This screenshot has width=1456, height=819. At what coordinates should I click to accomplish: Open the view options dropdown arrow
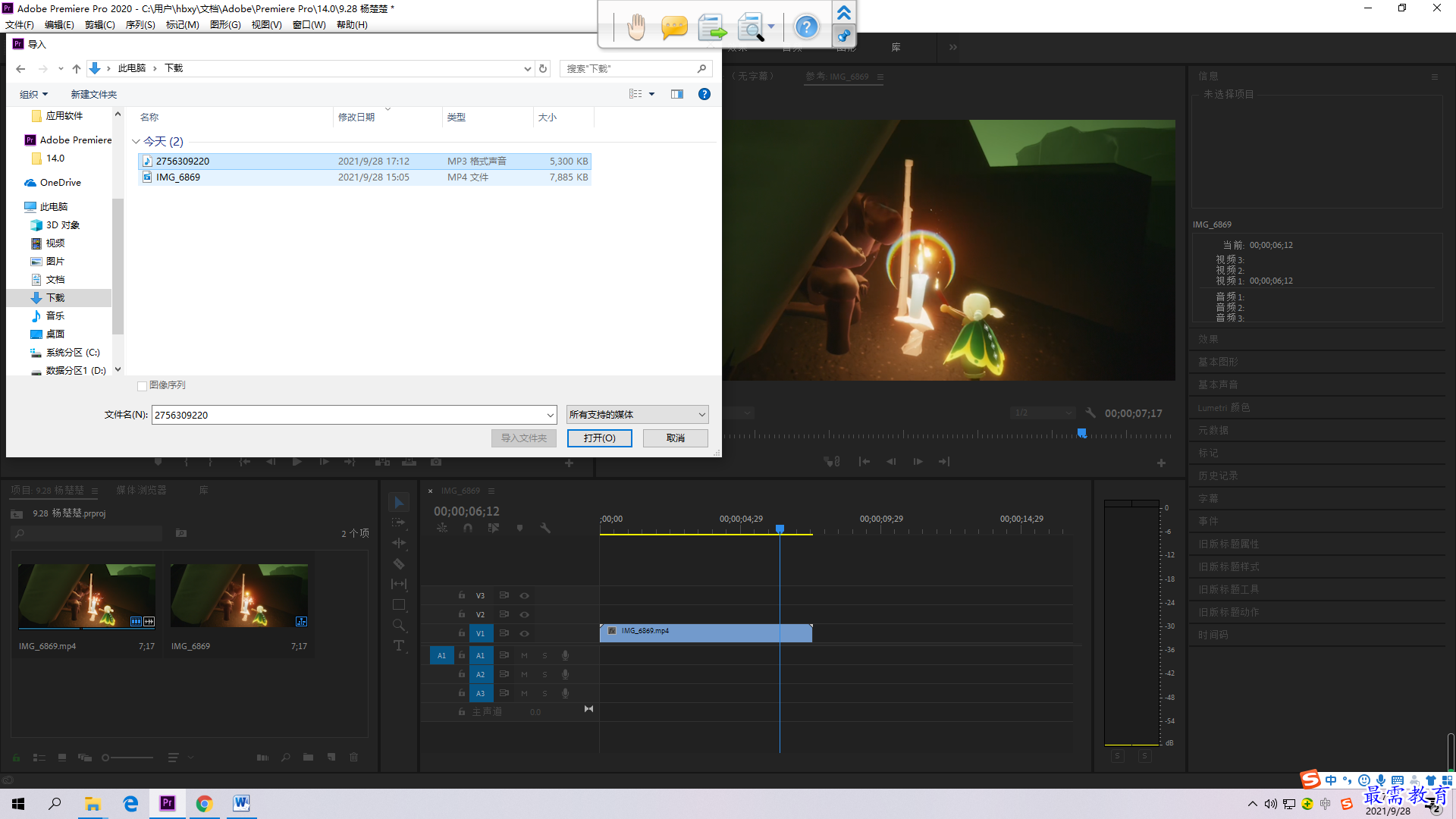pyautogui.click(x=651, y=94)
